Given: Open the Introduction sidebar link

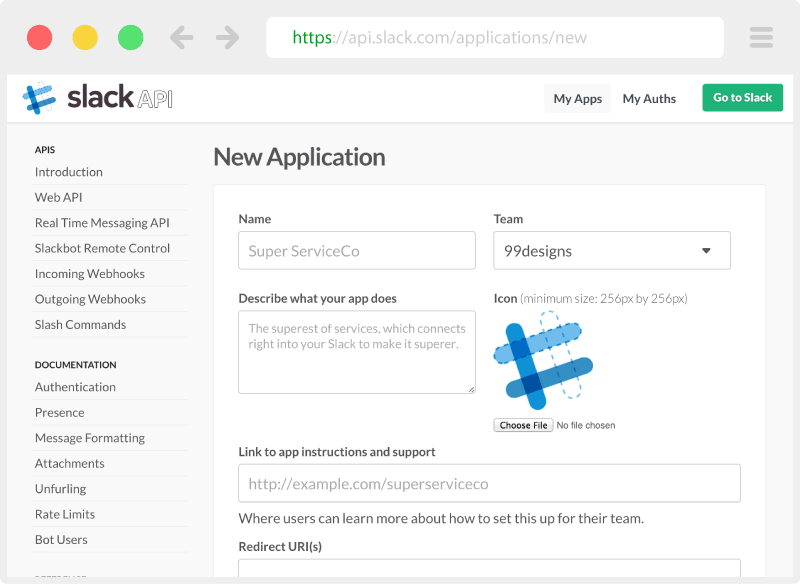Looking at the screenshot, I should click(x=68, y=172).
